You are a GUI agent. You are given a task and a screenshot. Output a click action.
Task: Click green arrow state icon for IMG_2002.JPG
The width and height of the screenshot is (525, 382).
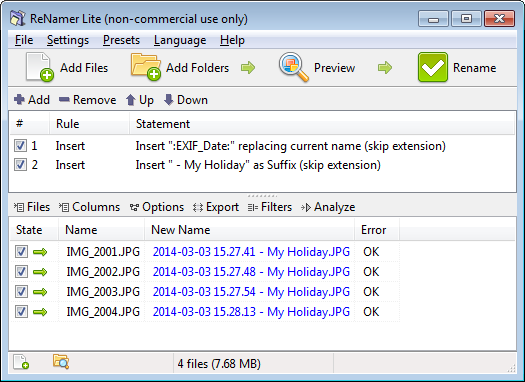point(40,272)
